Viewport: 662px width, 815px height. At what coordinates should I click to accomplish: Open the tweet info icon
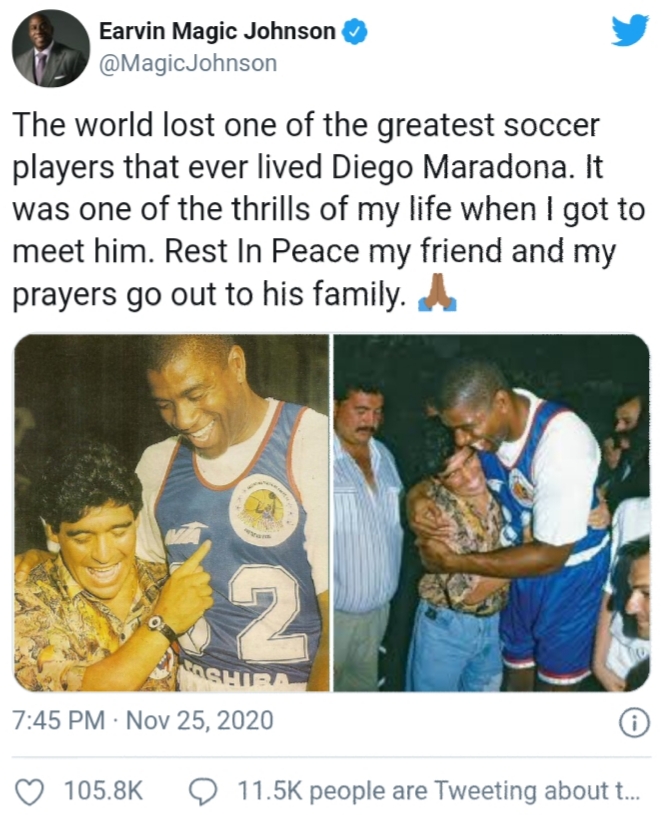tap(635, 722)
